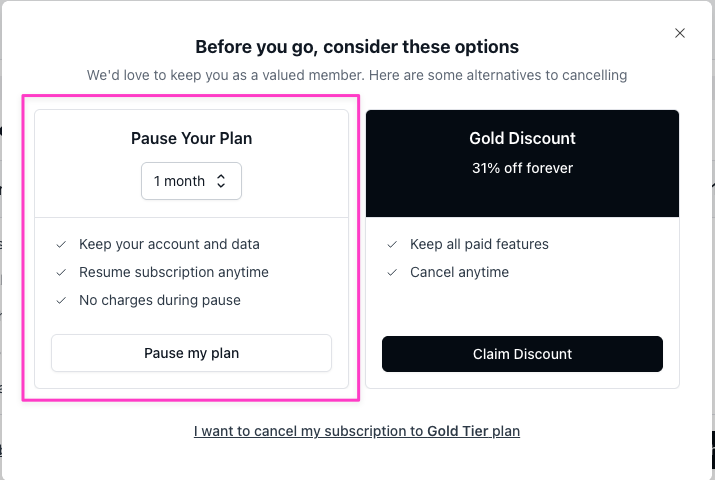Click the bold Gold Tier text in link
Viewport: 715px width, 480px height.
(458, 431)
